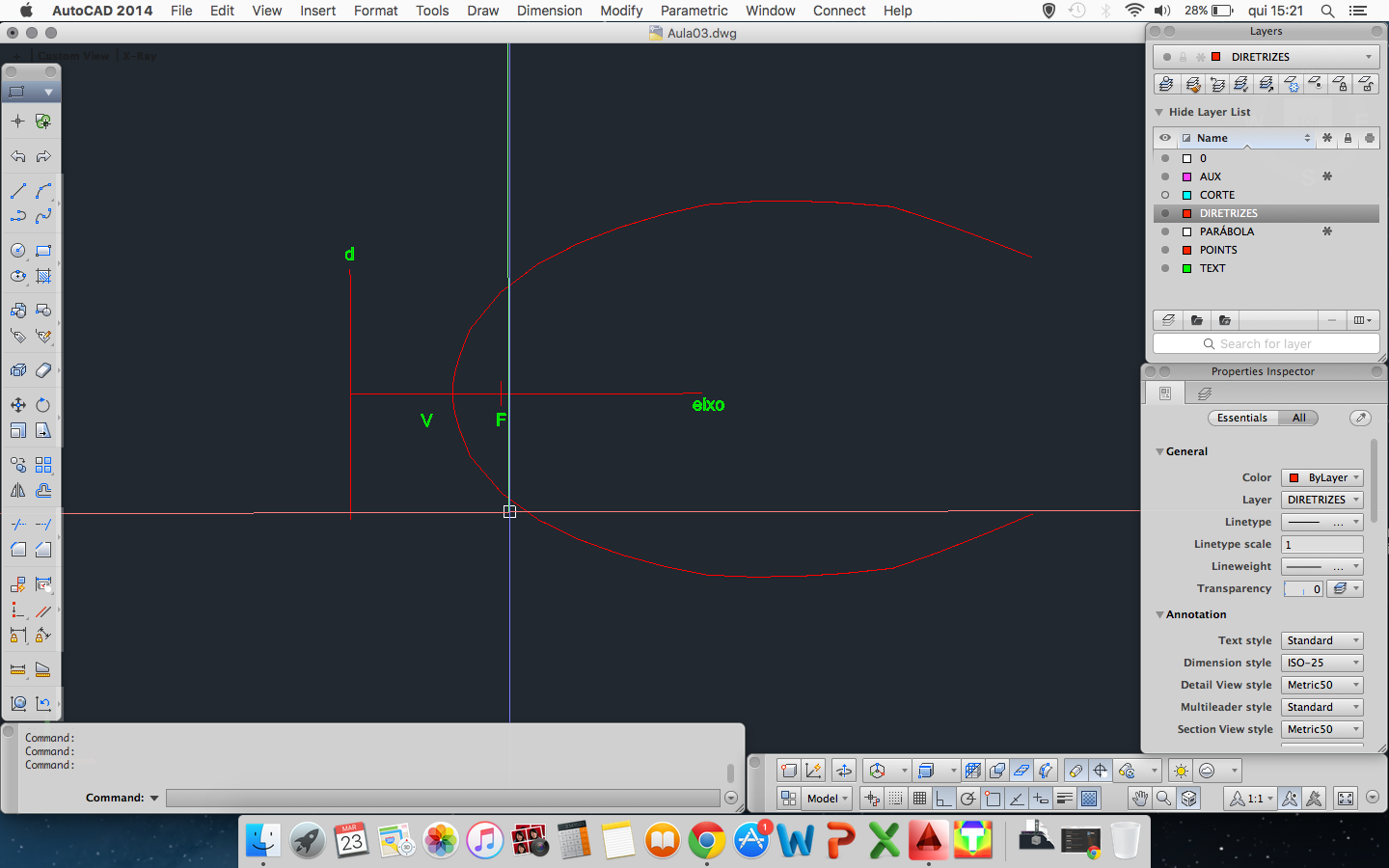Toggle Lineweight display in status bar
The image size is (1389, 868).
click(1065, 799)
